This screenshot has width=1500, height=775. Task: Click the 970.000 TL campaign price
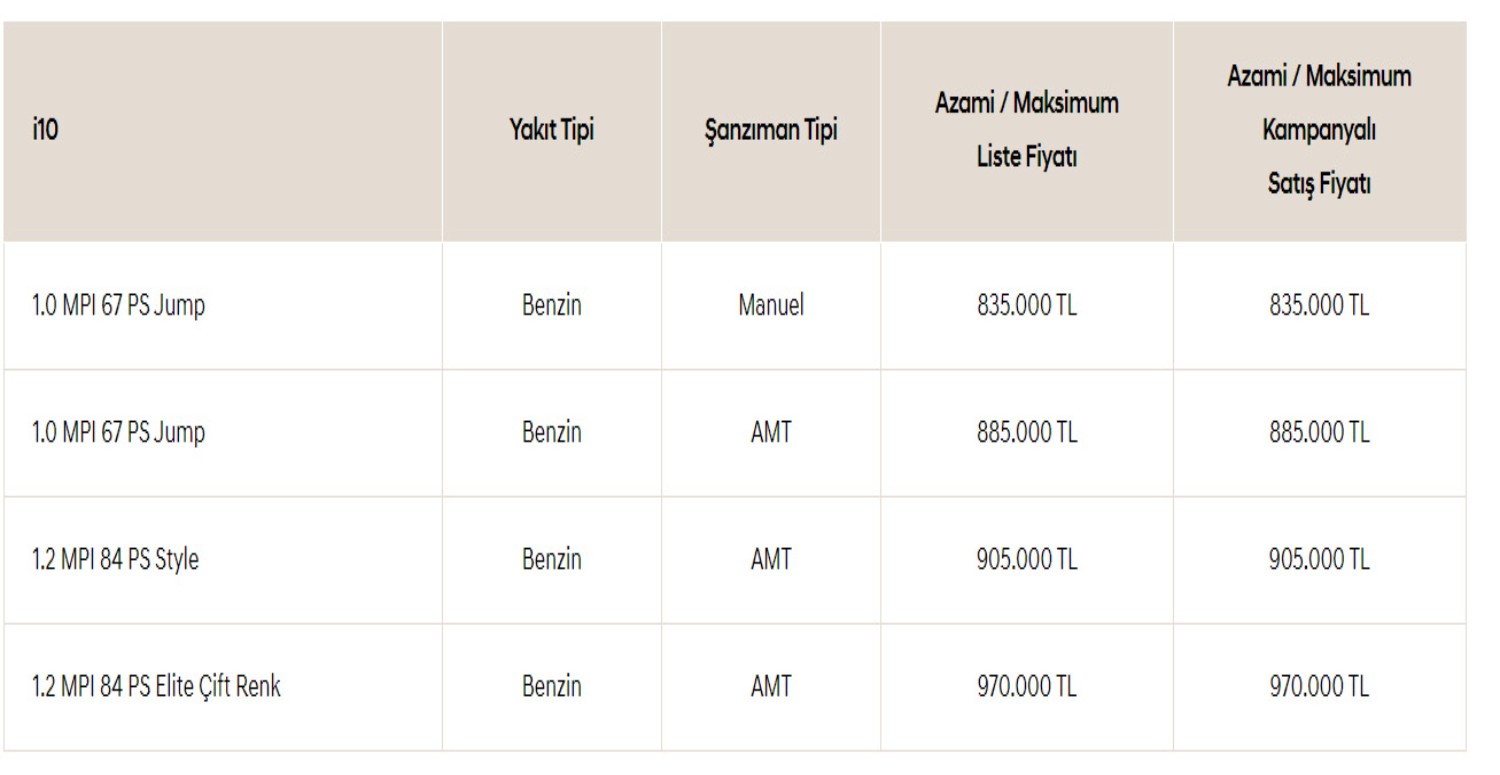tap(1319, 687)
